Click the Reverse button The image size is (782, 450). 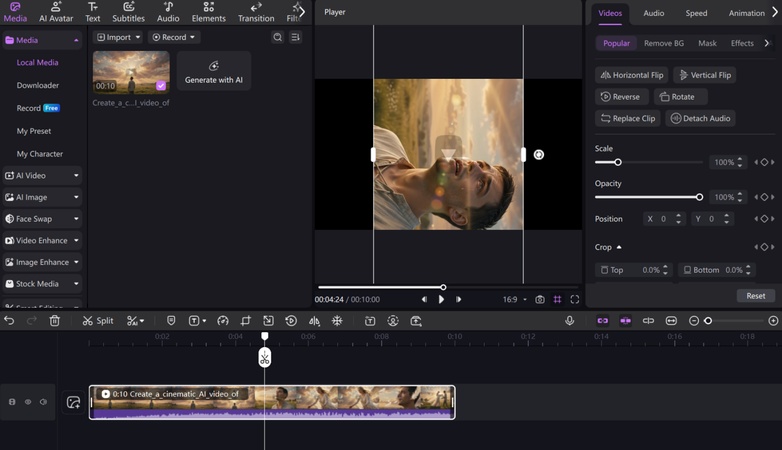[x=621, y=97]
